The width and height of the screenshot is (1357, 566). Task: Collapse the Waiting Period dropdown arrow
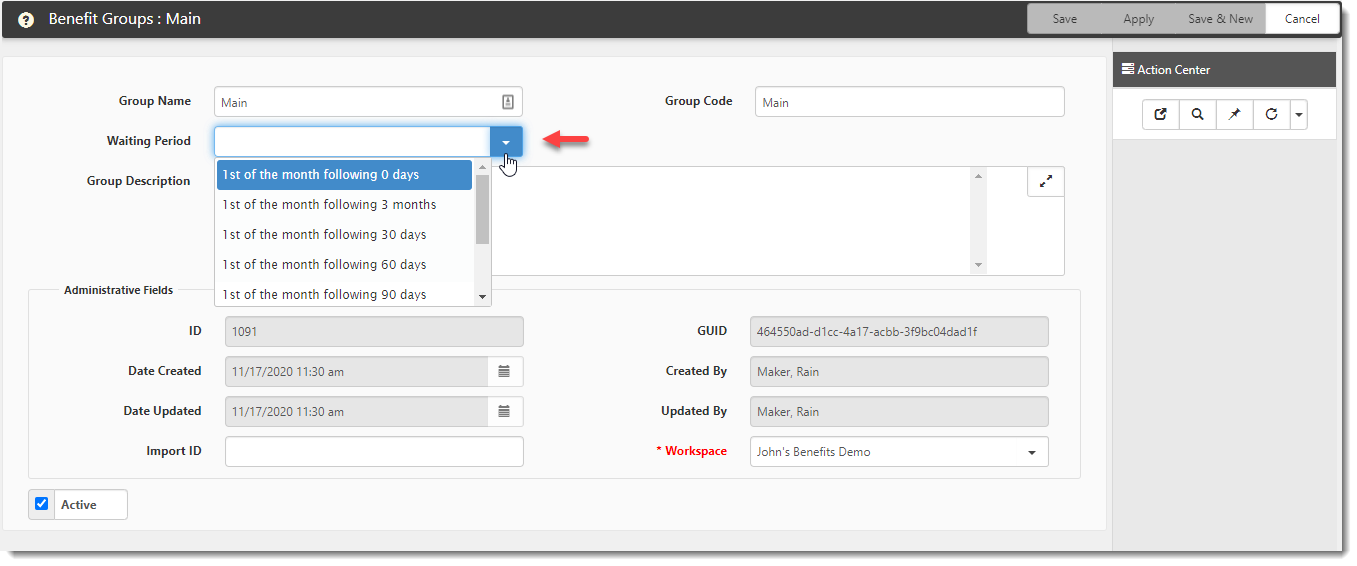[x=506, y=142]
